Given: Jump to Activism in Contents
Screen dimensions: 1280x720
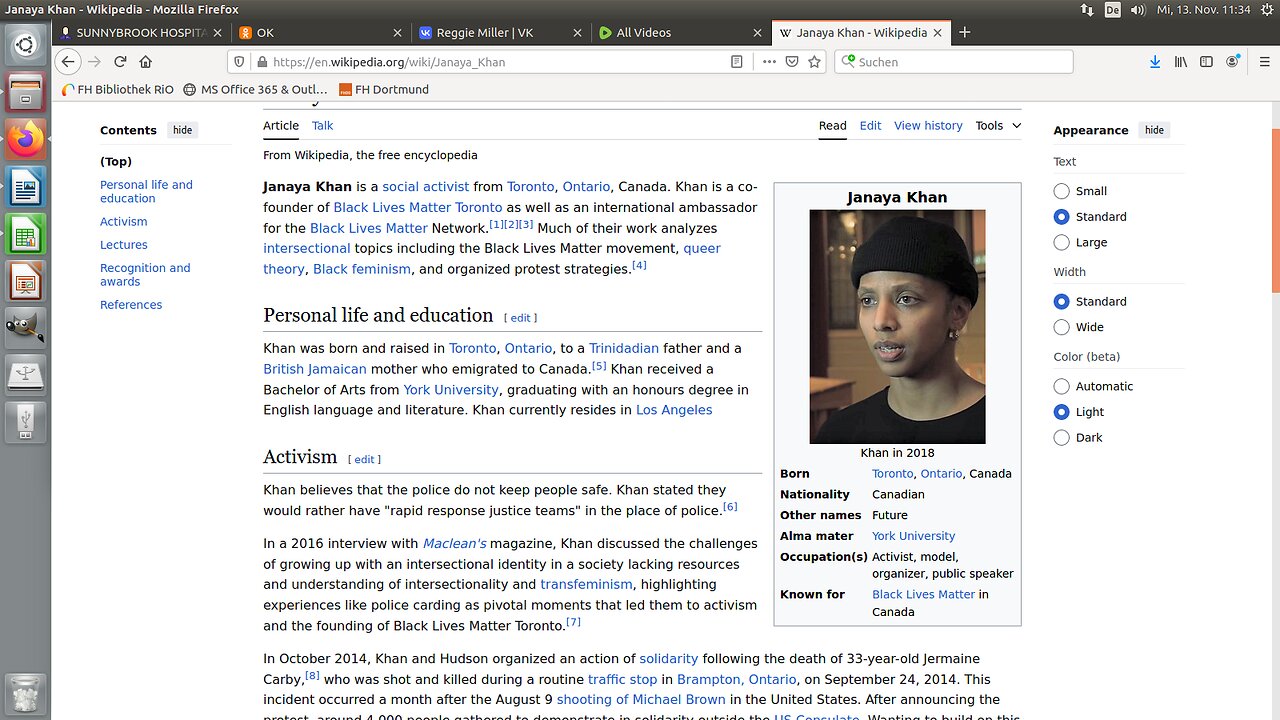Looking at the screenshot, I should pos(124,221).
